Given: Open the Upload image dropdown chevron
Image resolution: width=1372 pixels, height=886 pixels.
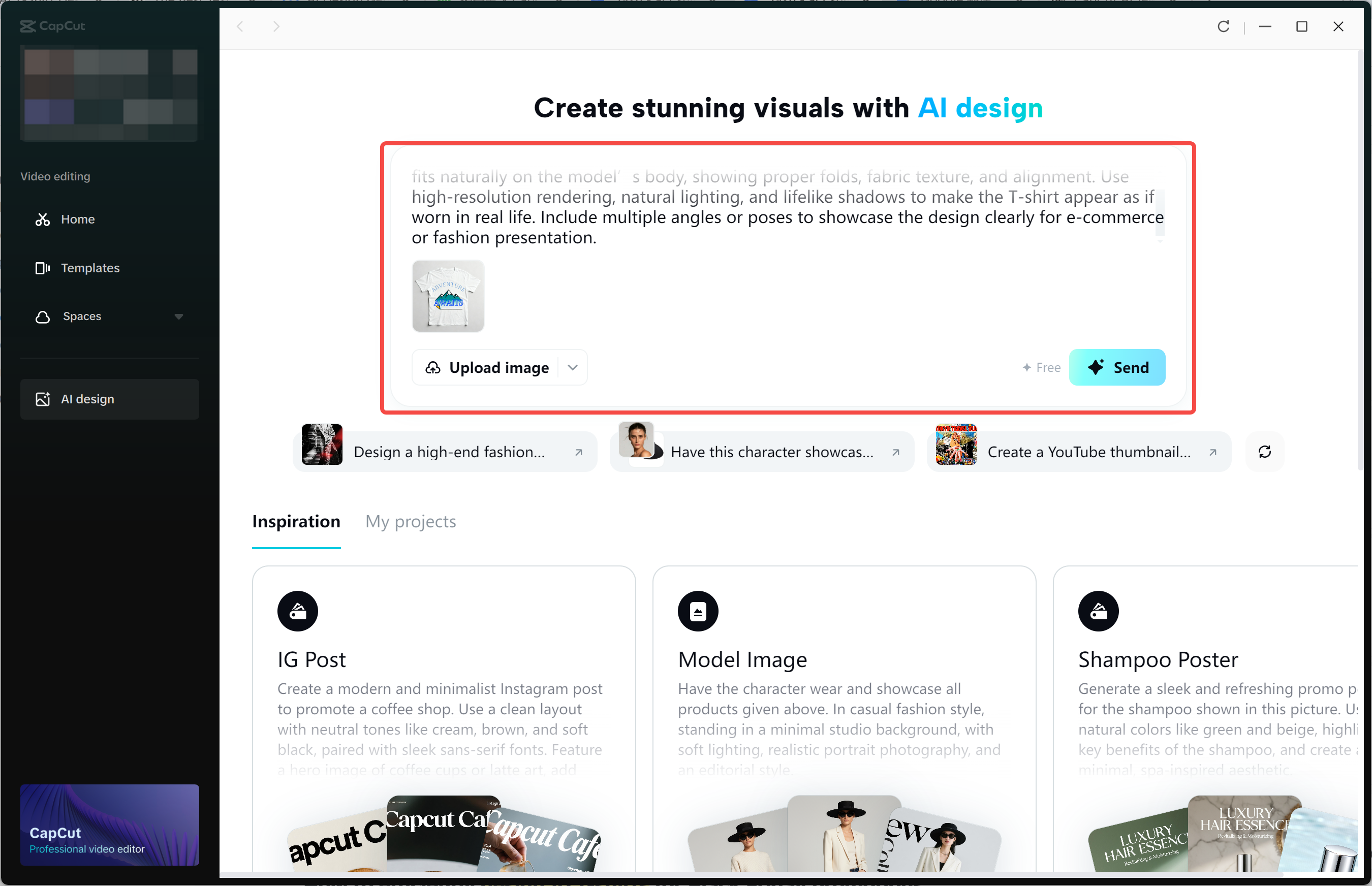Looking at the screenshot, I should 573,368.
